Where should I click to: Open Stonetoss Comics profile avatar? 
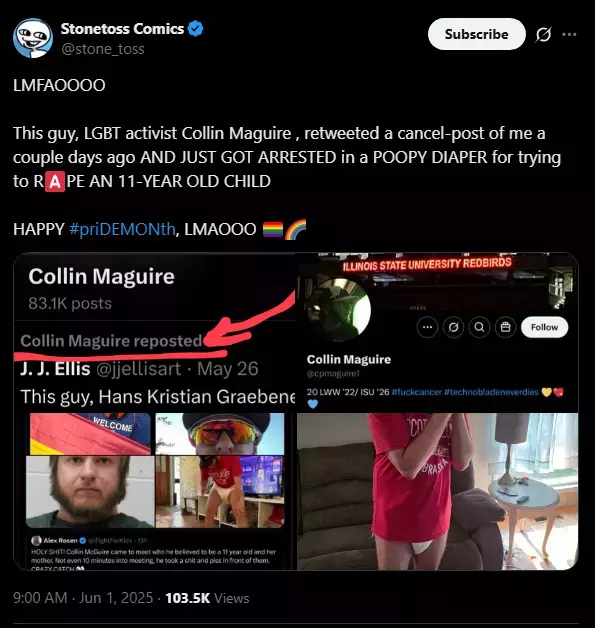pos(33,38)
